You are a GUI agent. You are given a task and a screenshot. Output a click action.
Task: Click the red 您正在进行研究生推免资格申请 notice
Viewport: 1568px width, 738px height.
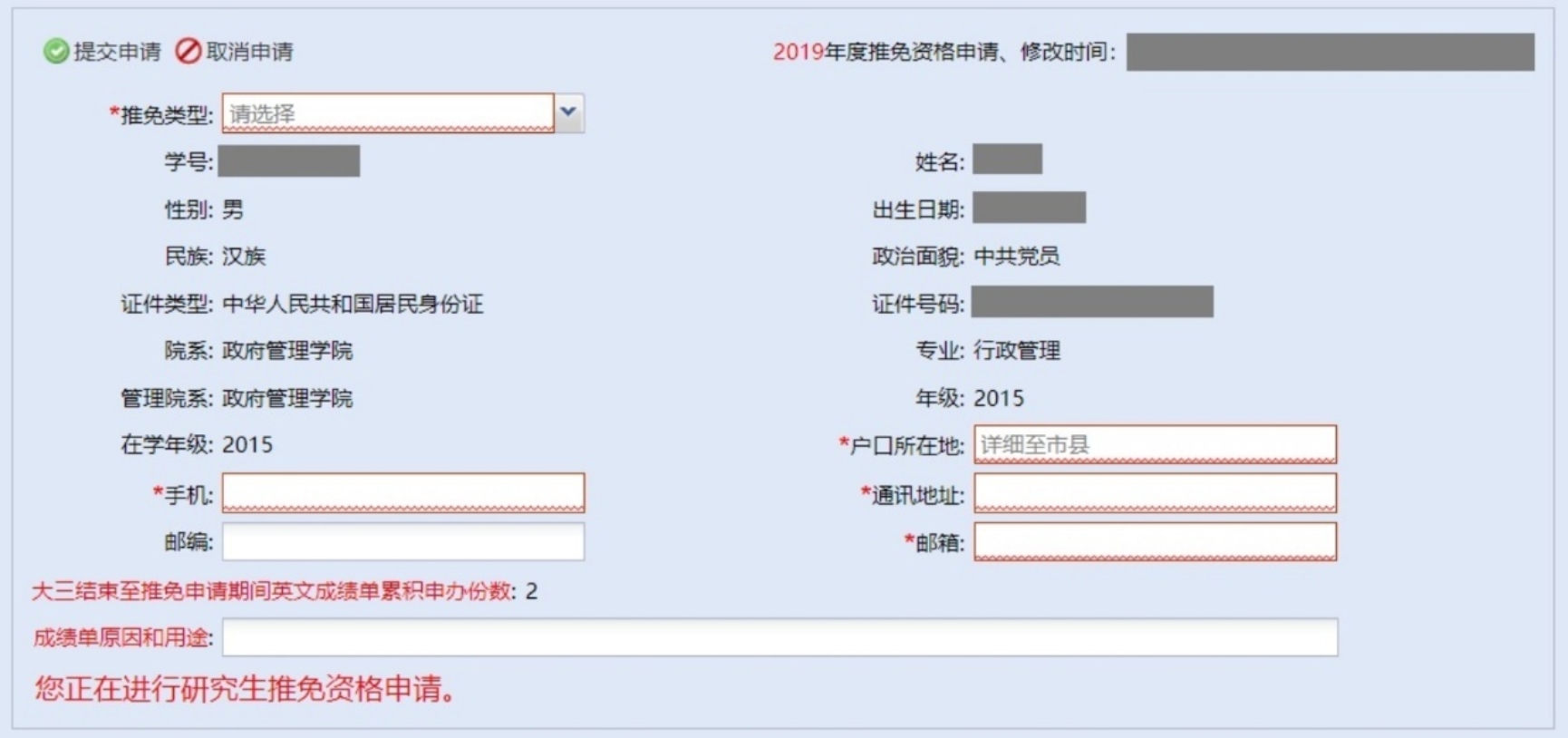point(245,689)
